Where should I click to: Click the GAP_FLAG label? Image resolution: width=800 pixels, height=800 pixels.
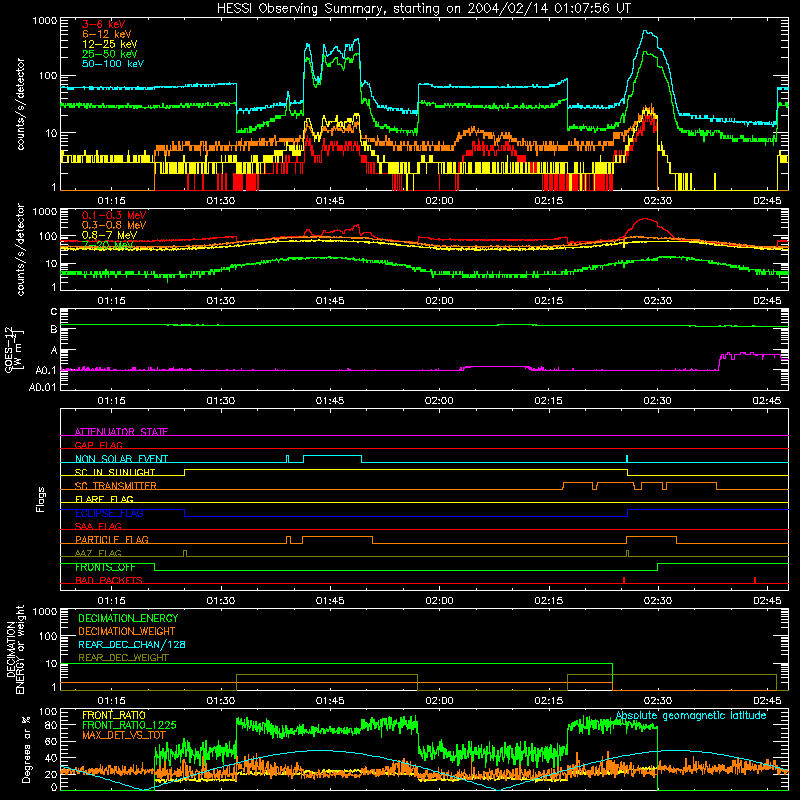pyautogui.click(x=98, y=445)
